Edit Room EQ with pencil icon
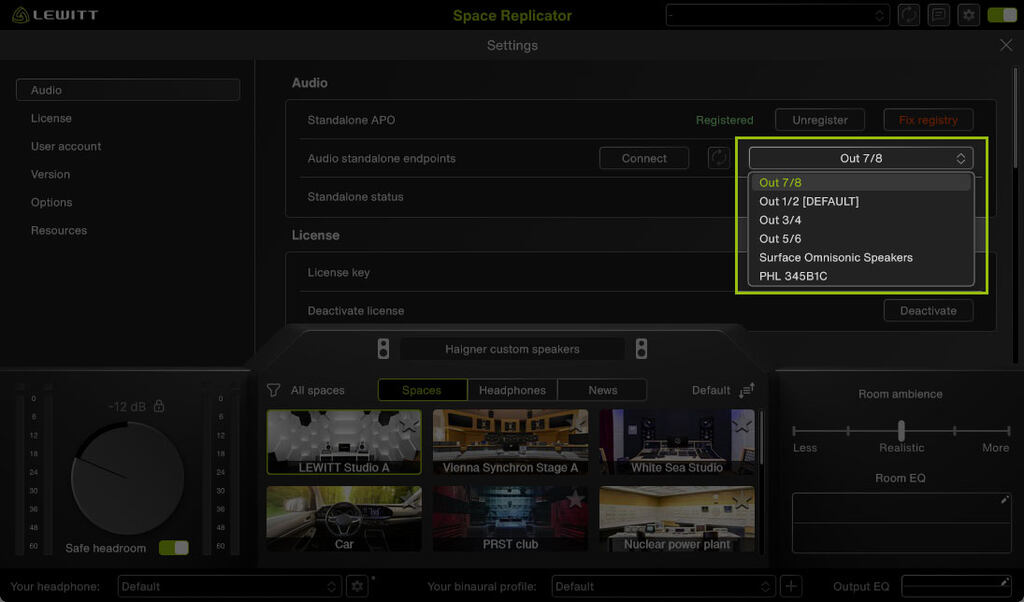Image resolution: width=1024 pixels, height=602 pixels. pos(1004,500)
